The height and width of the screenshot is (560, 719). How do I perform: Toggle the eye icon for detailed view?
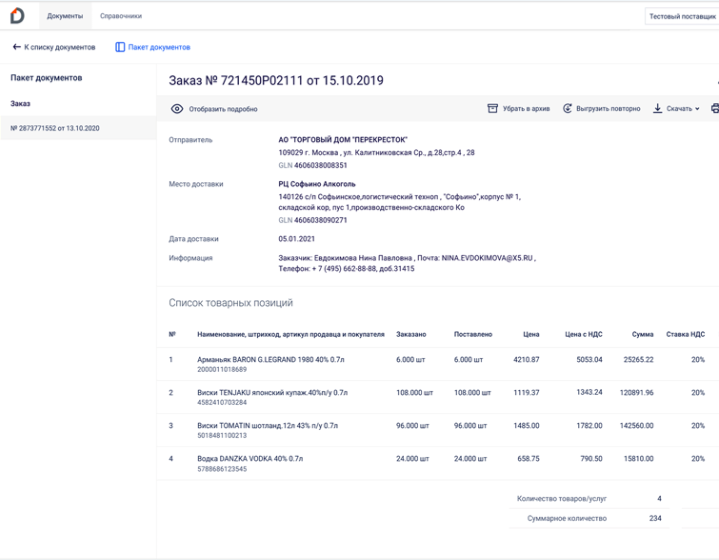click(x=177, y=109)
